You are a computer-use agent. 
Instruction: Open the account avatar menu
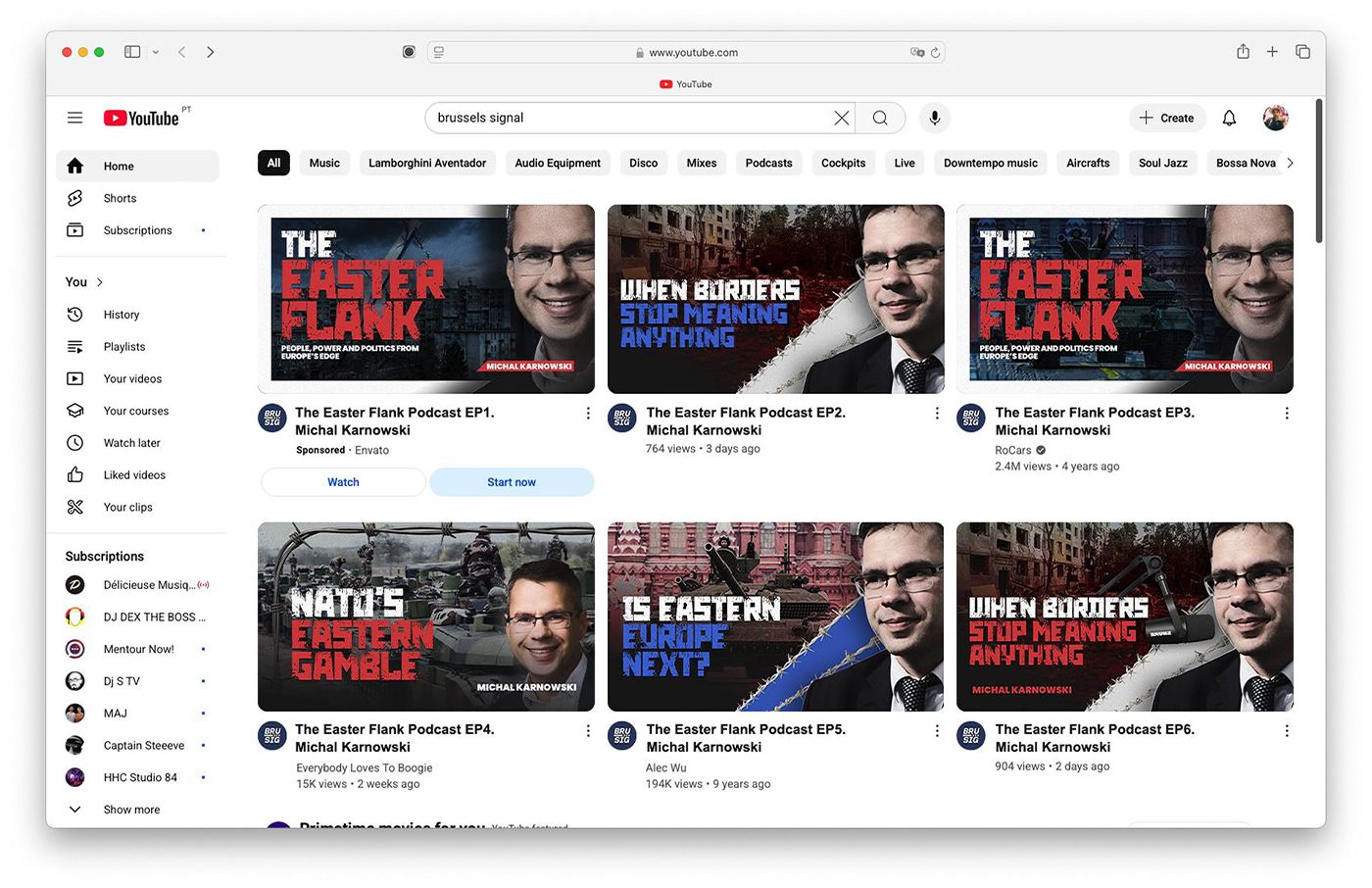click(1275, 118)
